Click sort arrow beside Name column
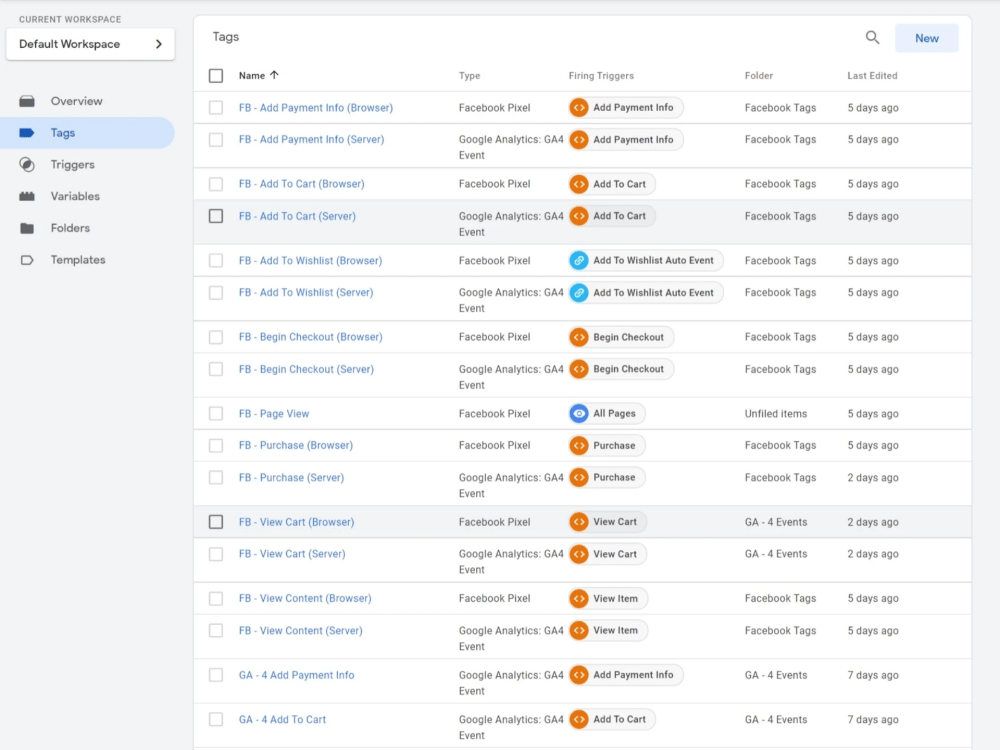 (274, 75)
